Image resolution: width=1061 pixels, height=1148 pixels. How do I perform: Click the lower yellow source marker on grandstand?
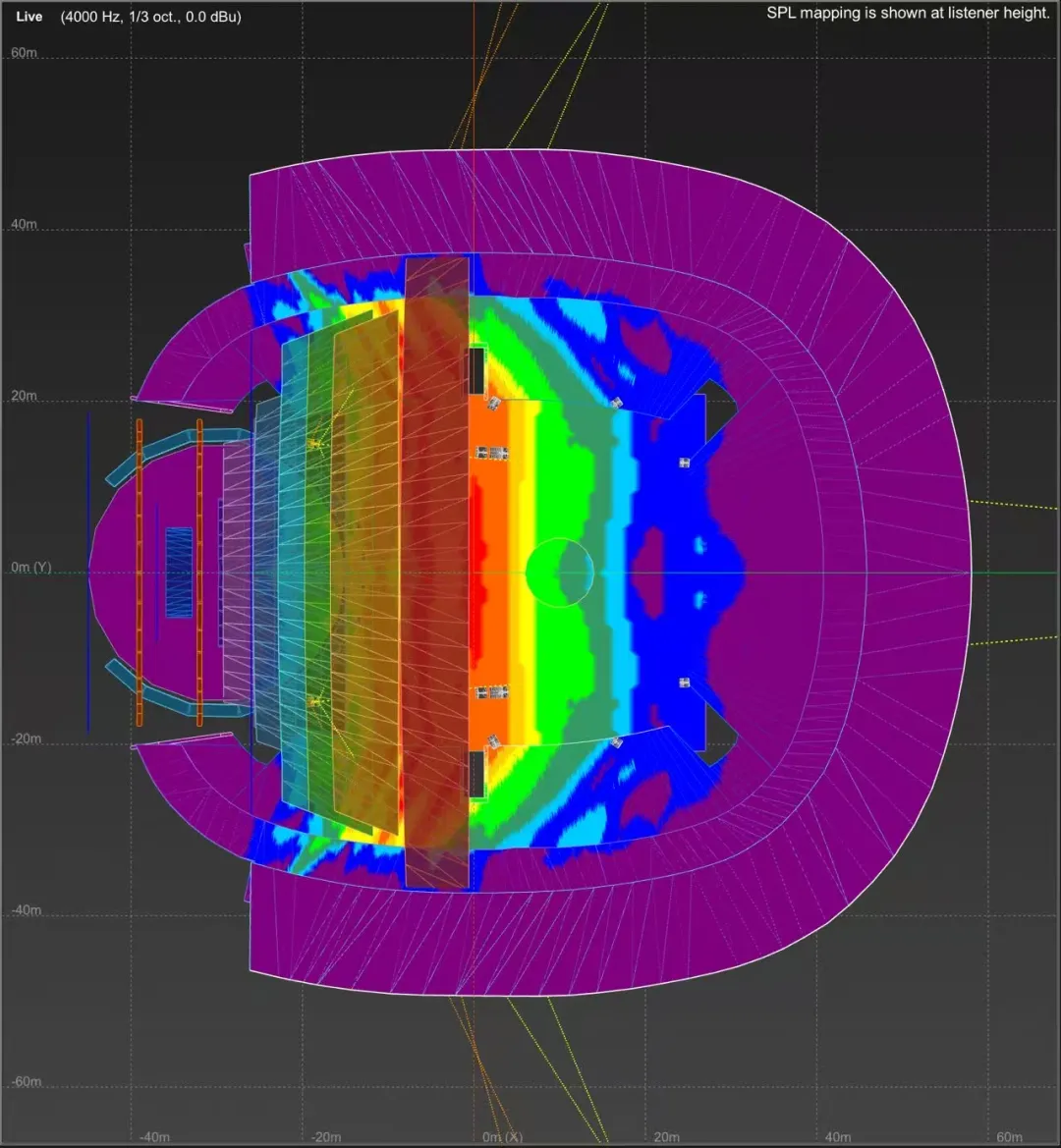pyautogui.click(x=315, y=701)
